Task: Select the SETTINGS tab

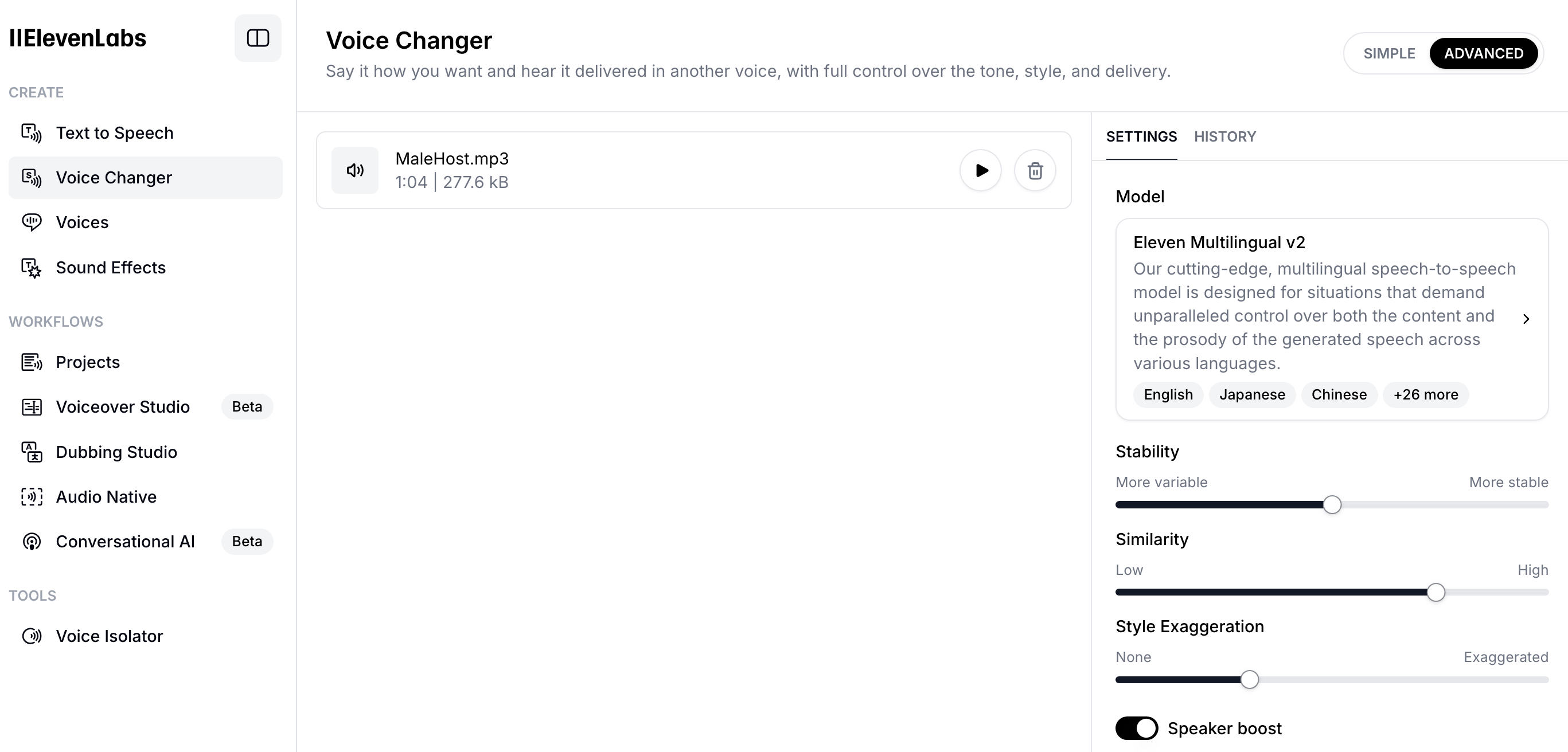Action: (1141, 136)
